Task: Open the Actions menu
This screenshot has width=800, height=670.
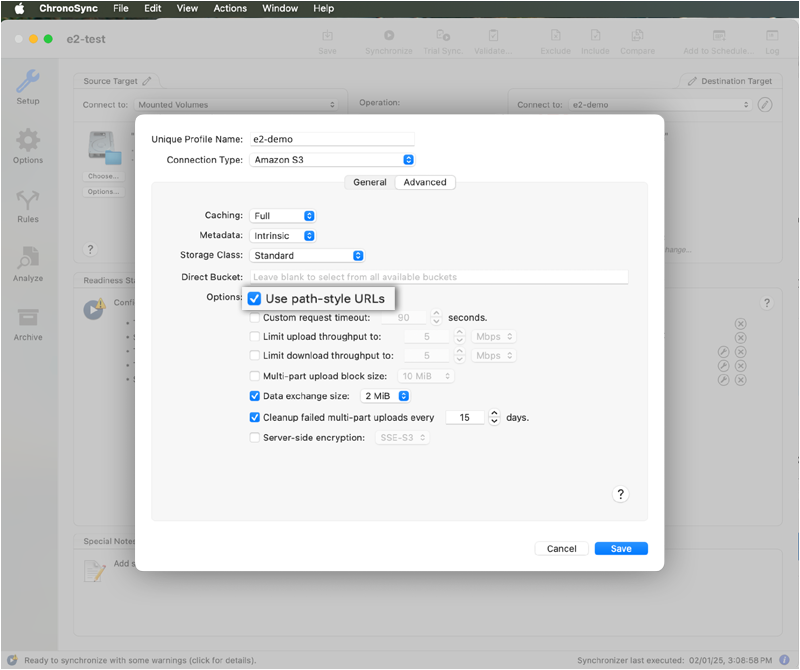Action: pyautogui.click(x=230, y=8)
